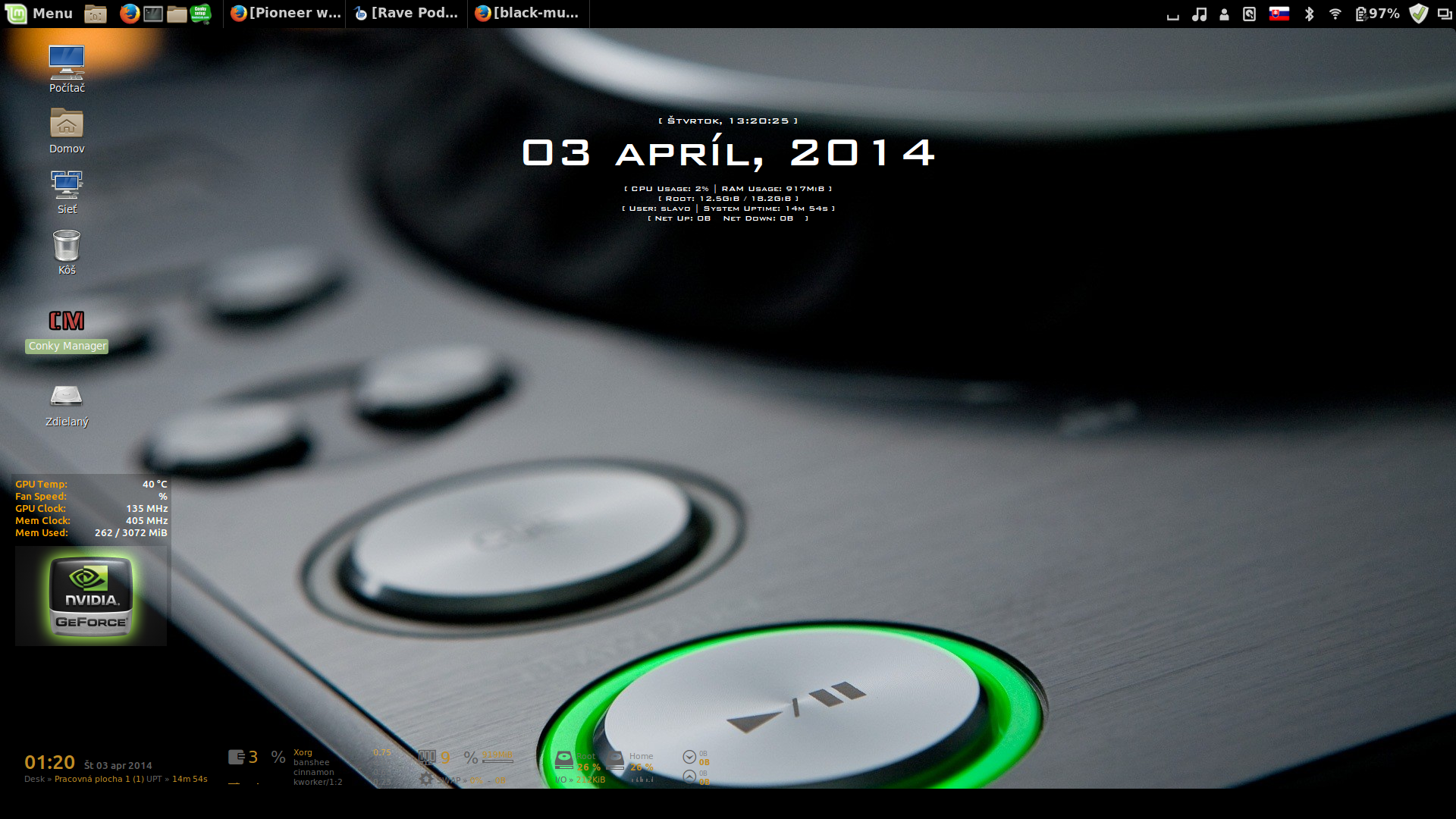1456x819 pixels.
Task: Select the Domov home folder icon
Action: tap(67, 130)
